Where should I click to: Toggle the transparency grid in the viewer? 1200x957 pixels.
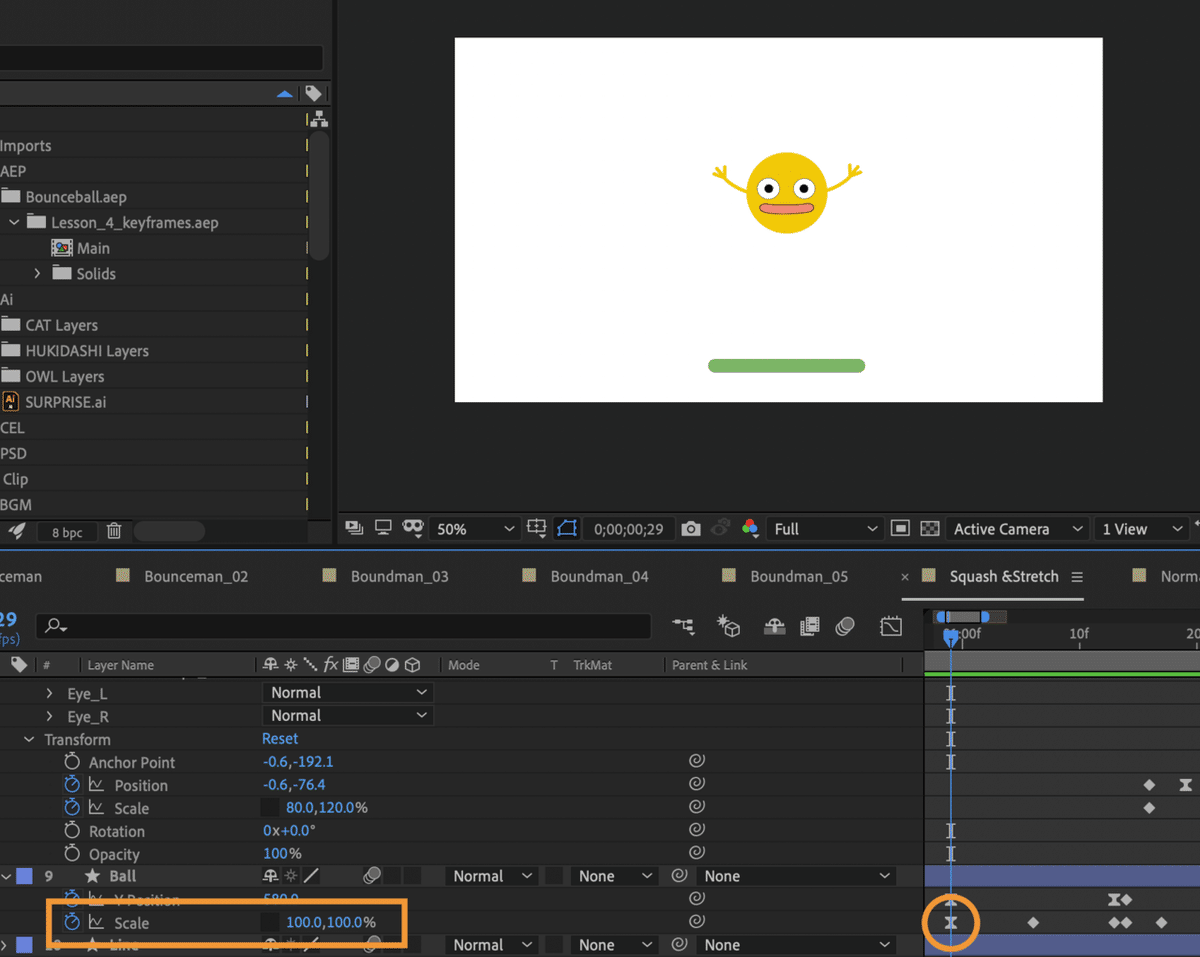(930, 529)
